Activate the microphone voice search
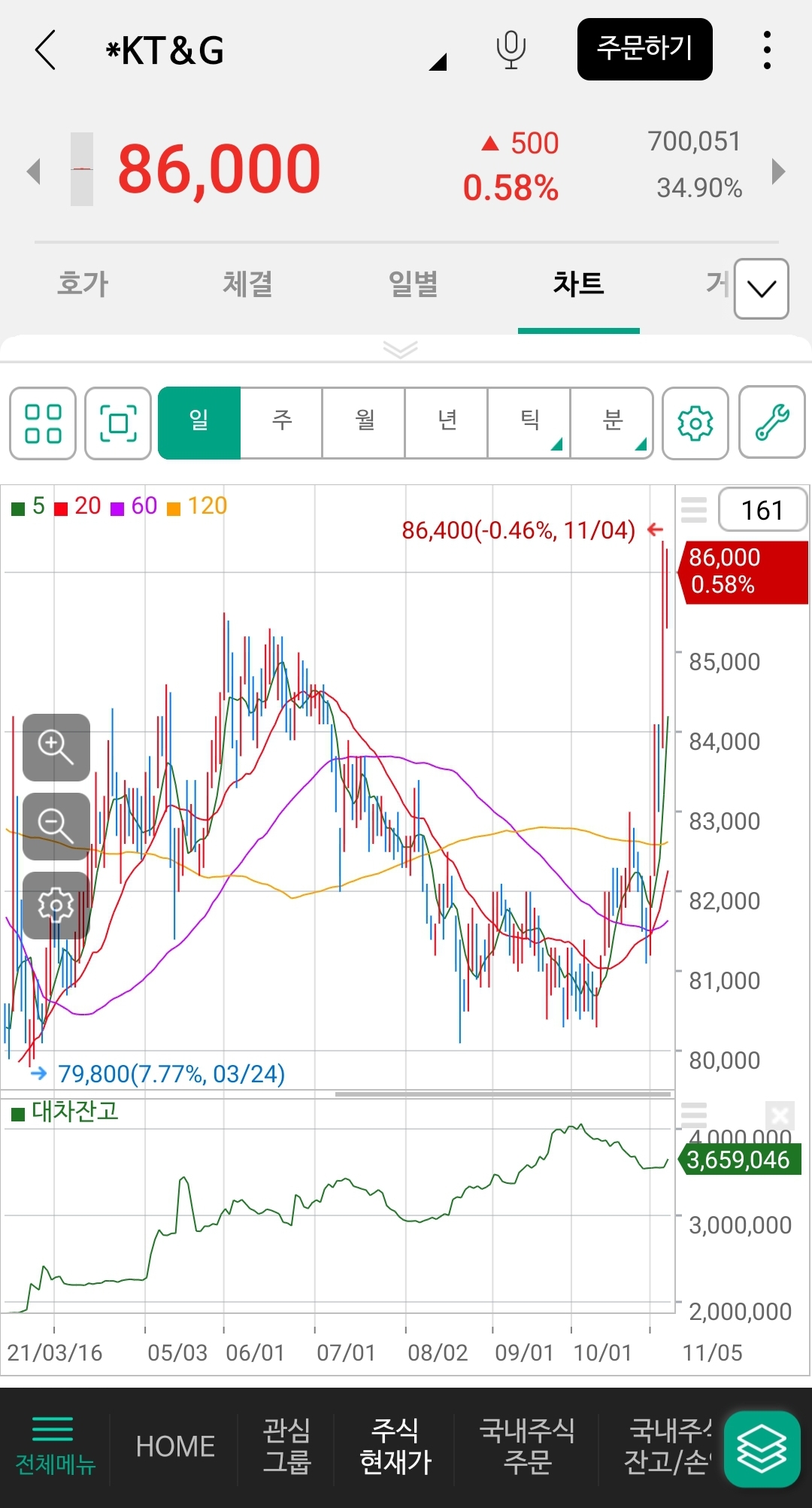This screenshot has width=812, height=1508. click(511, 50)
